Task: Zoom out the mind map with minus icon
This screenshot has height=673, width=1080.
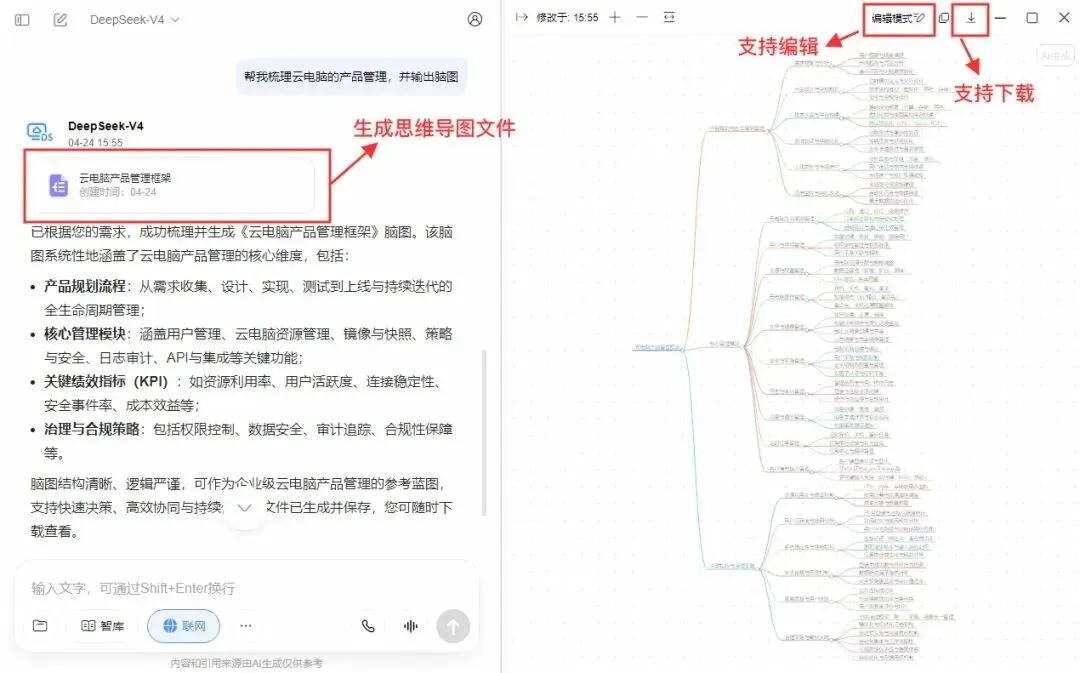Action: click(x=642, y=17)
